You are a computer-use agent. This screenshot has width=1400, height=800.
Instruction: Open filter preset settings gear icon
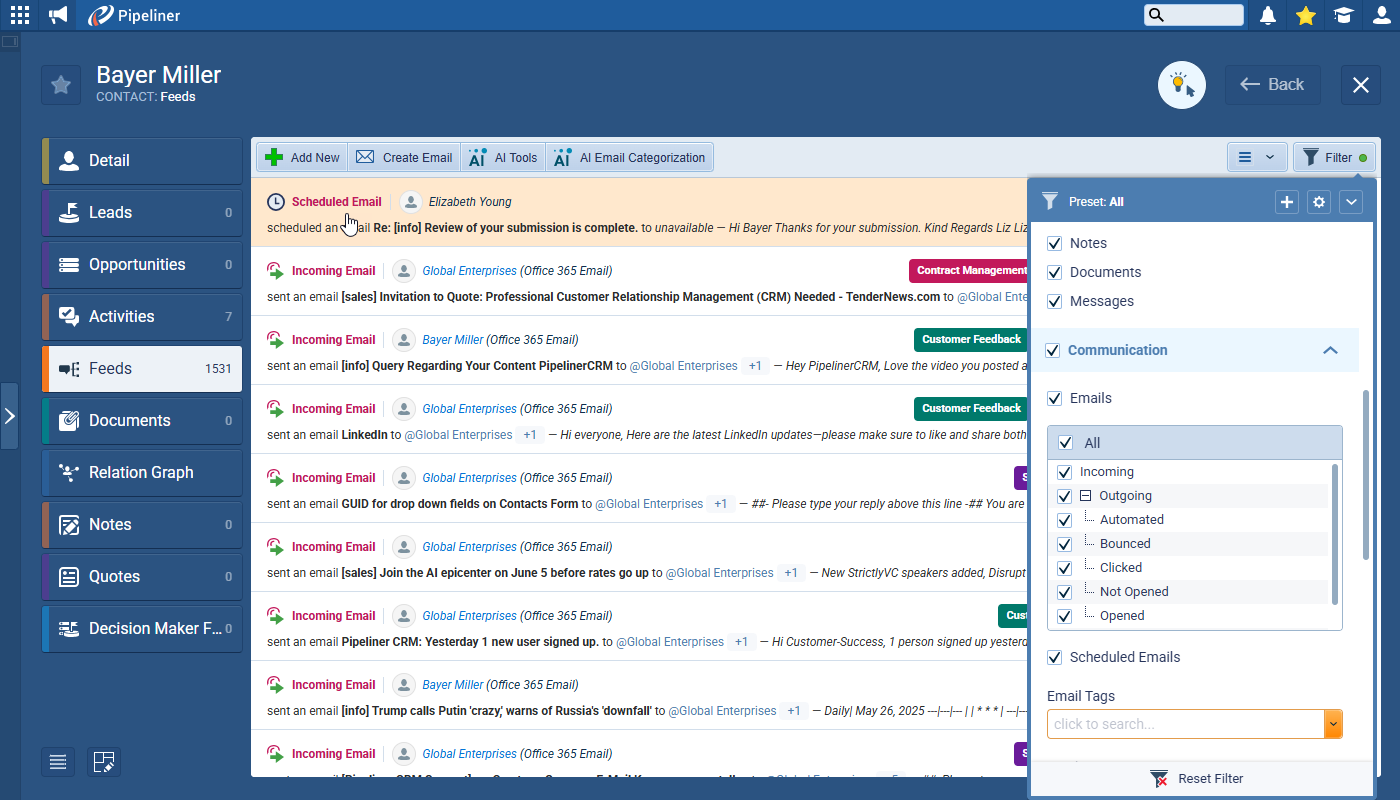click(x=1319, y=202)
